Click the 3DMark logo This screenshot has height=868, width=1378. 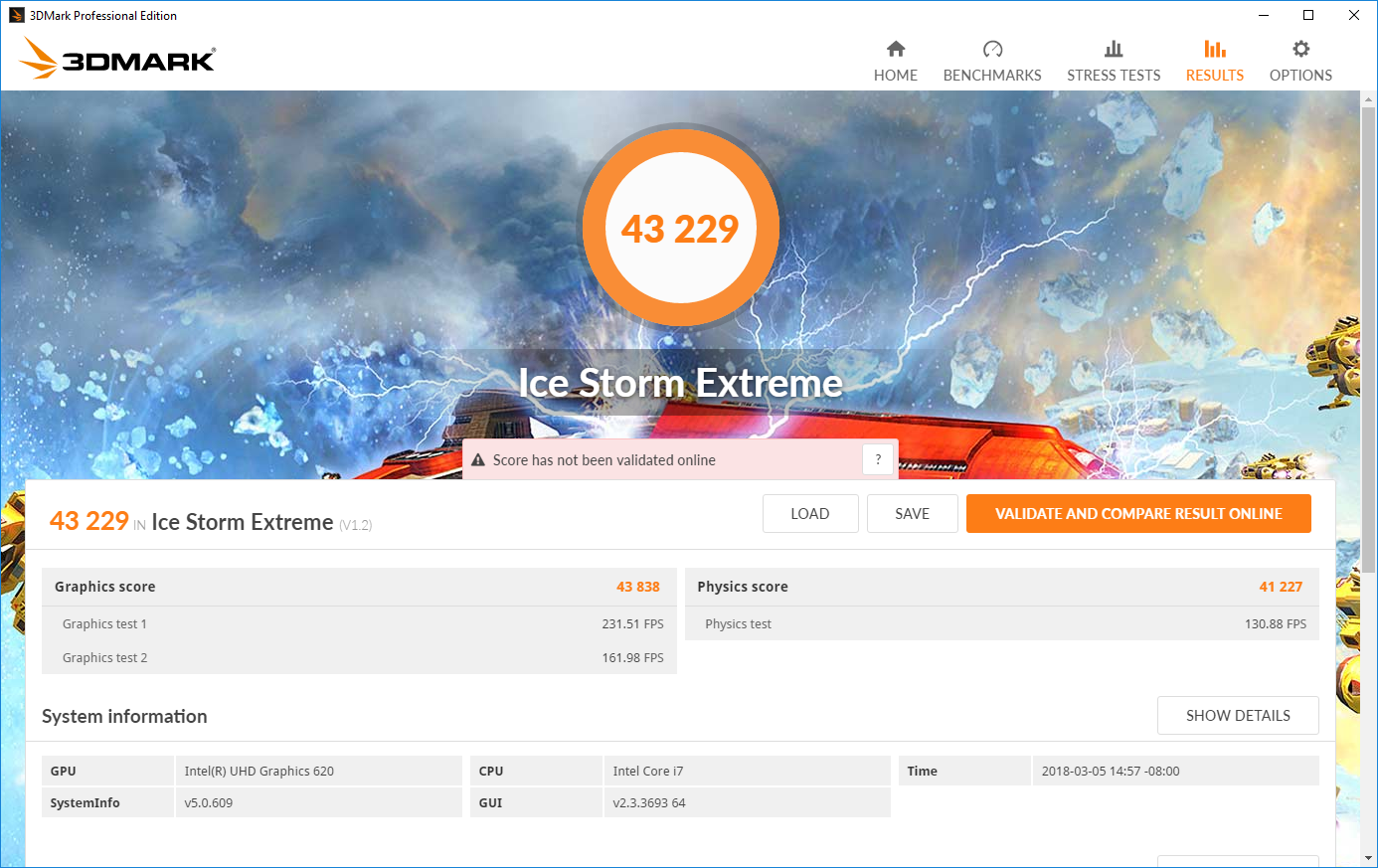click(117, 59)
